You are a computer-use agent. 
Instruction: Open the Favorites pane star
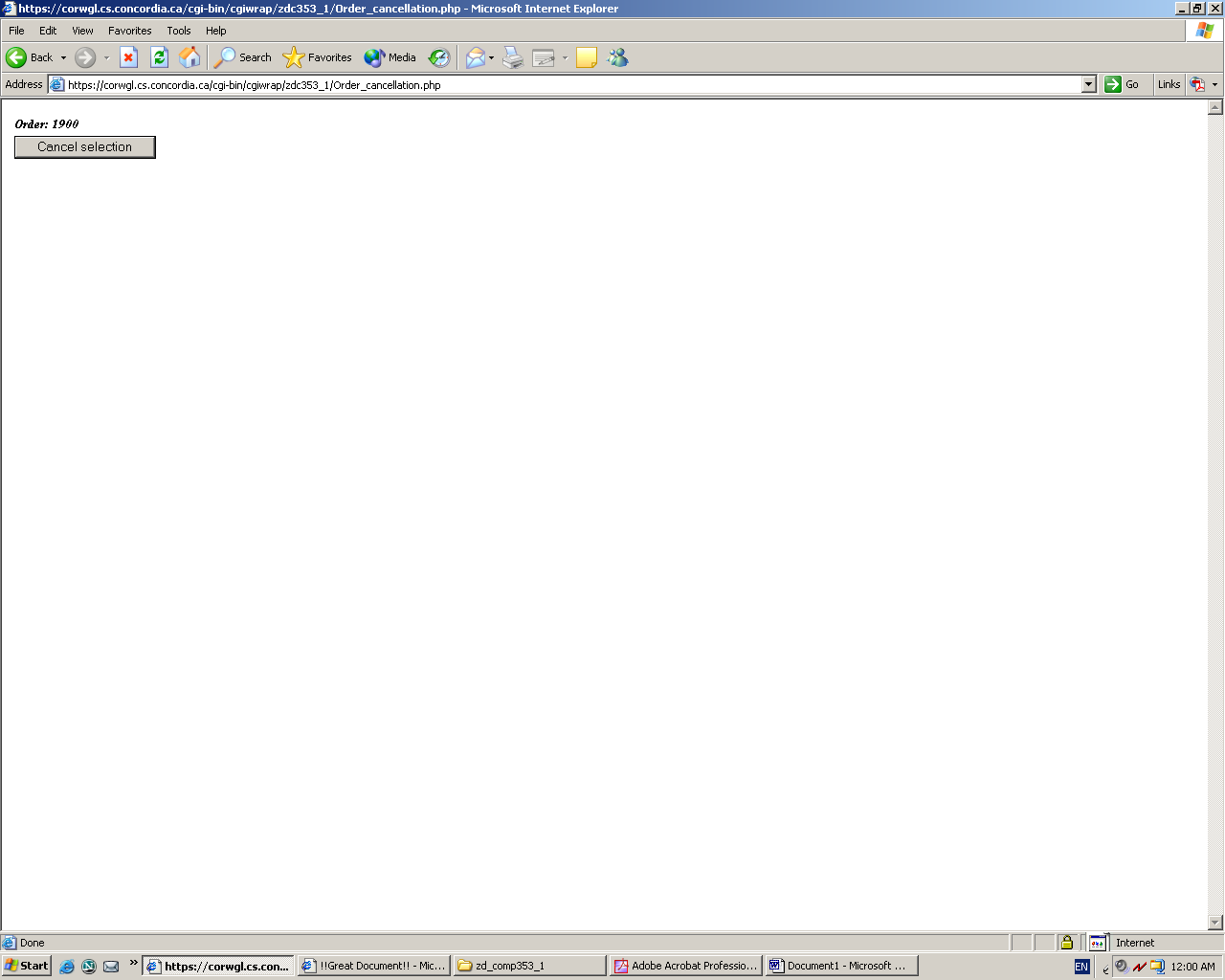318,57
